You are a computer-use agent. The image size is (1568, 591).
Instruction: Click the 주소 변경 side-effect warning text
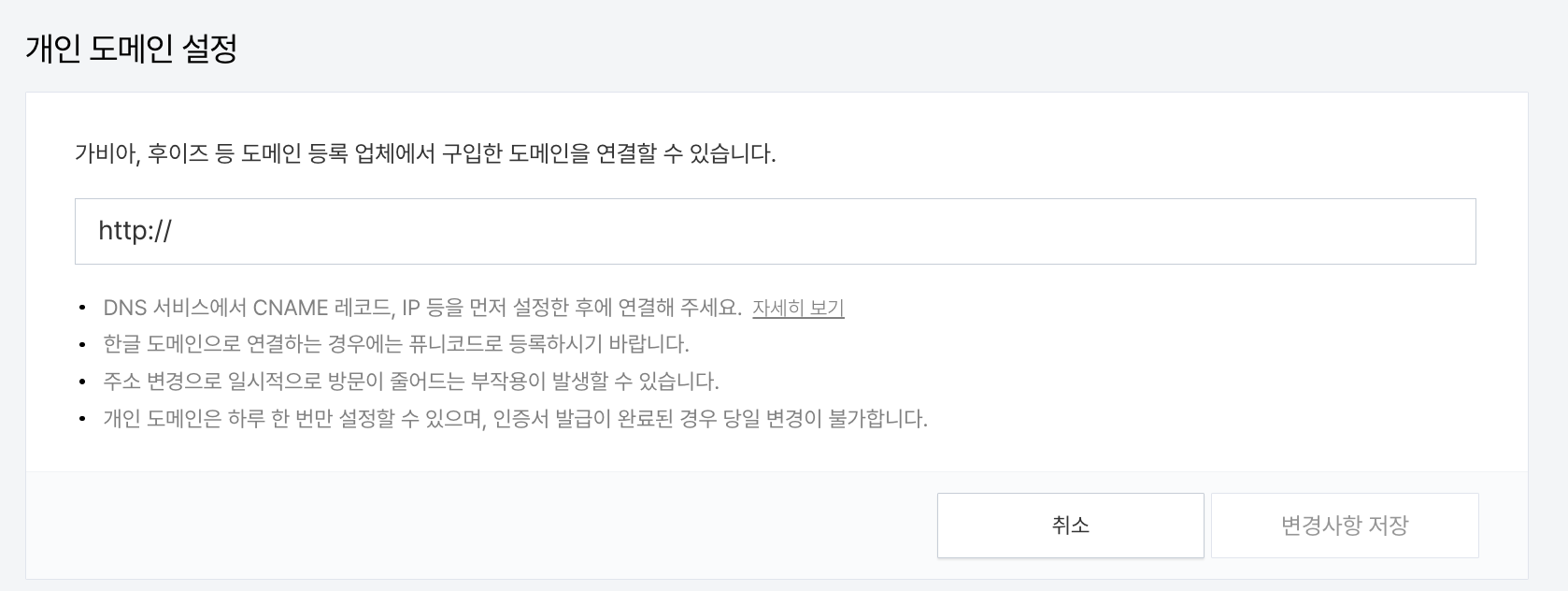[411, 381]
